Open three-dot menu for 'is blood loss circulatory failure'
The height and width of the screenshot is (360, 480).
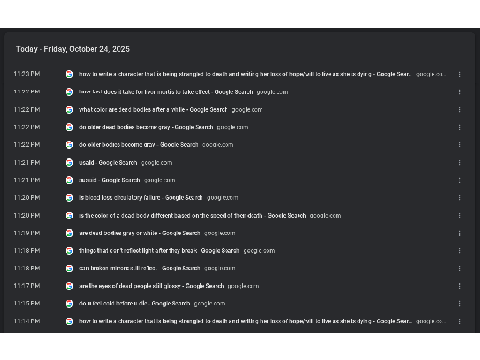pos(459,198)
